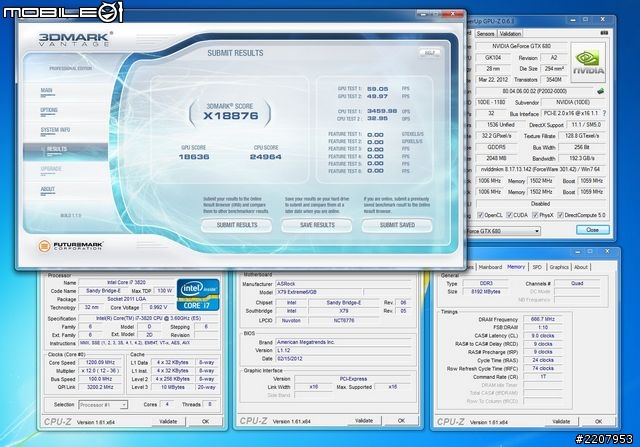The height and width of the screenshot is (447, 640).
Task: Click the Bandwidth 192.3 GB/s field in GPU-Z
Action: point(582,158)
